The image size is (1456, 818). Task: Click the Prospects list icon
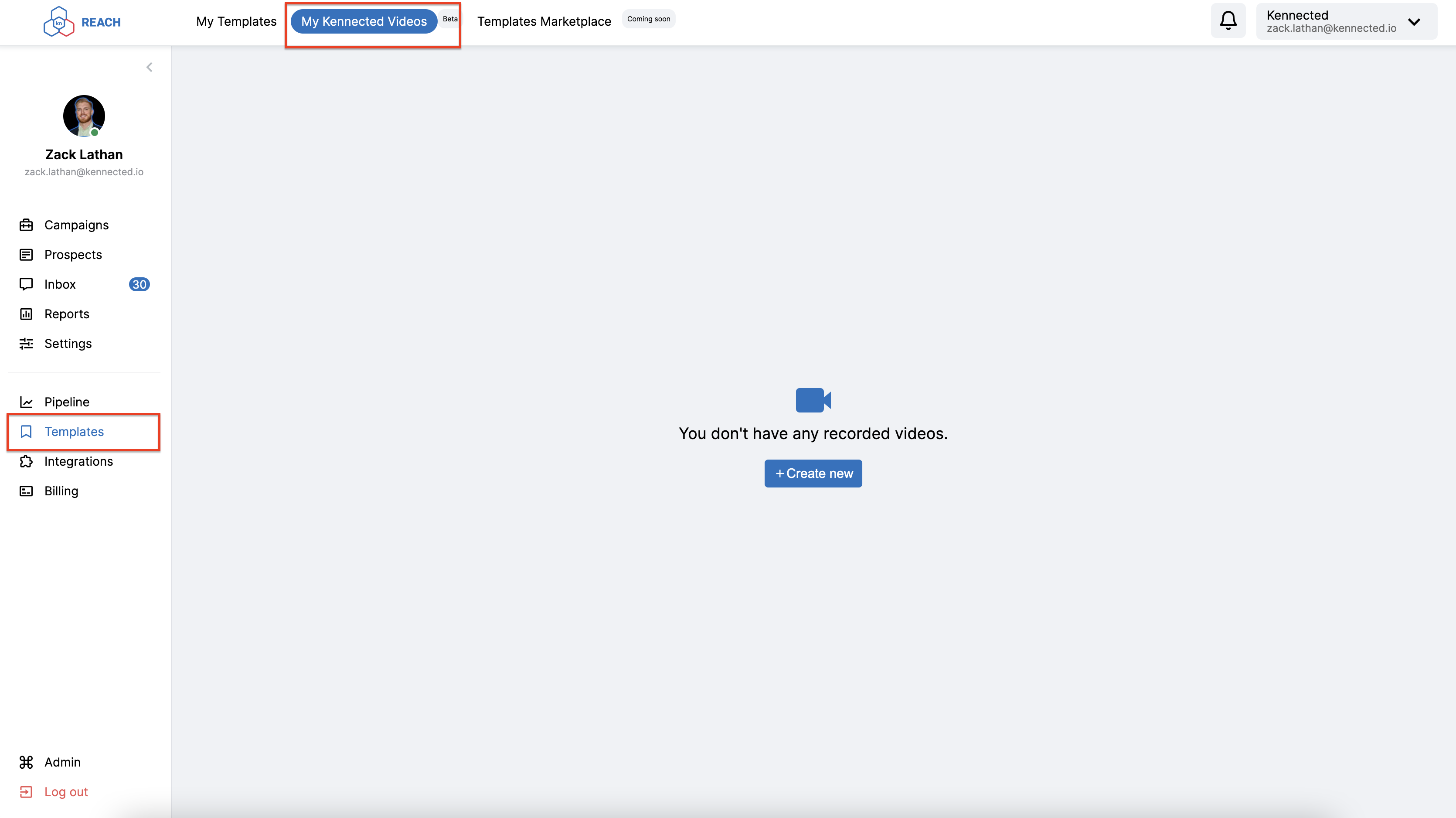26,255
